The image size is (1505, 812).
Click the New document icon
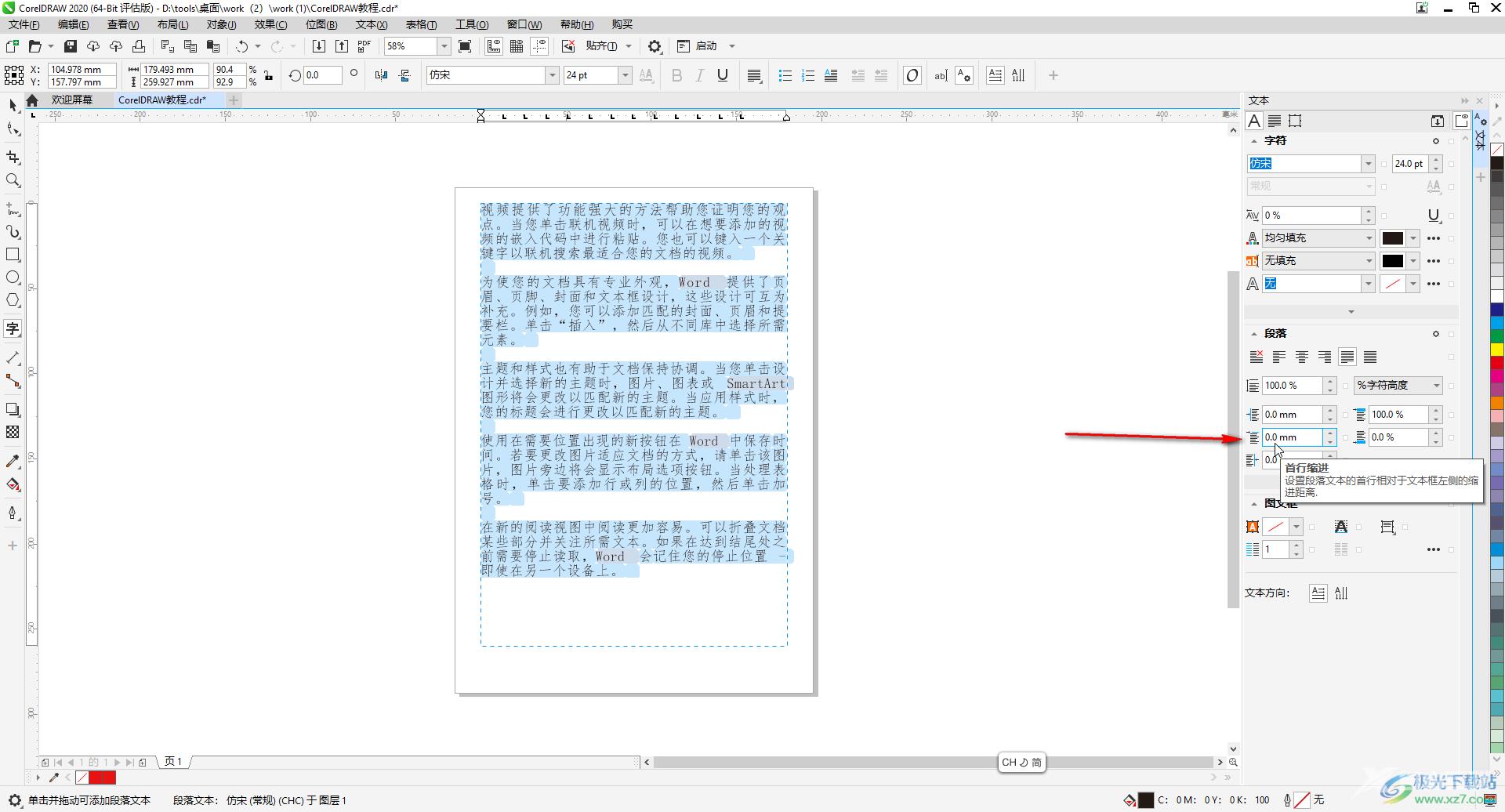[13, 46]
